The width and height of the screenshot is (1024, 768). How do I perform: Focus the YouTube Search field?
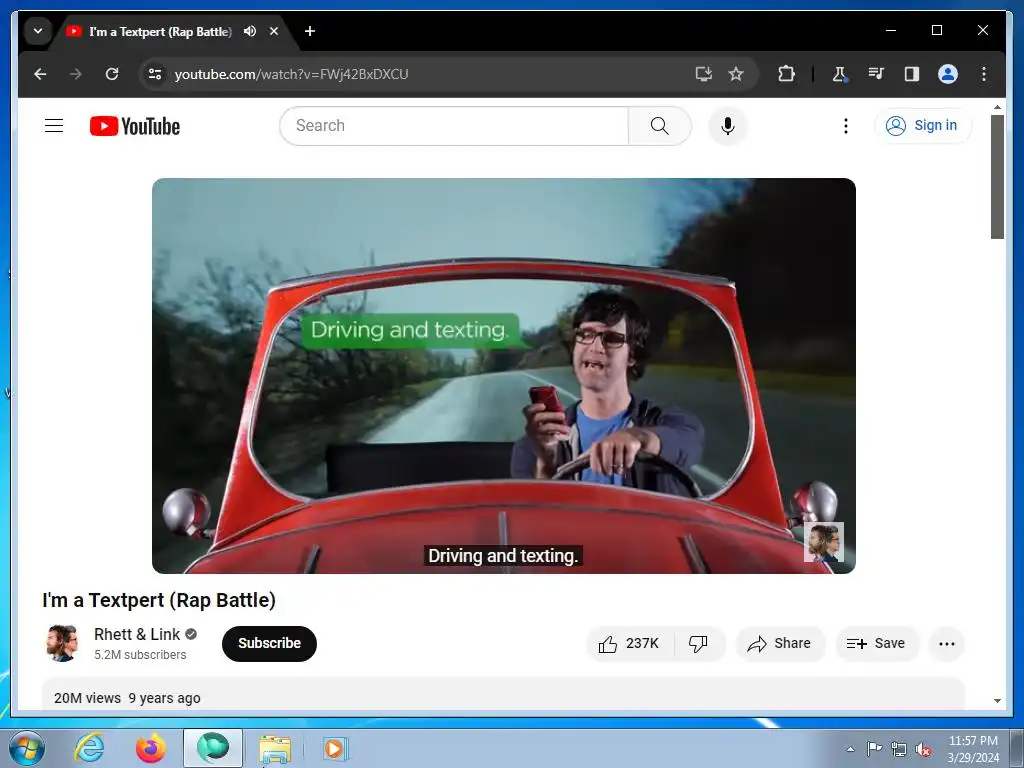point(454,126)
